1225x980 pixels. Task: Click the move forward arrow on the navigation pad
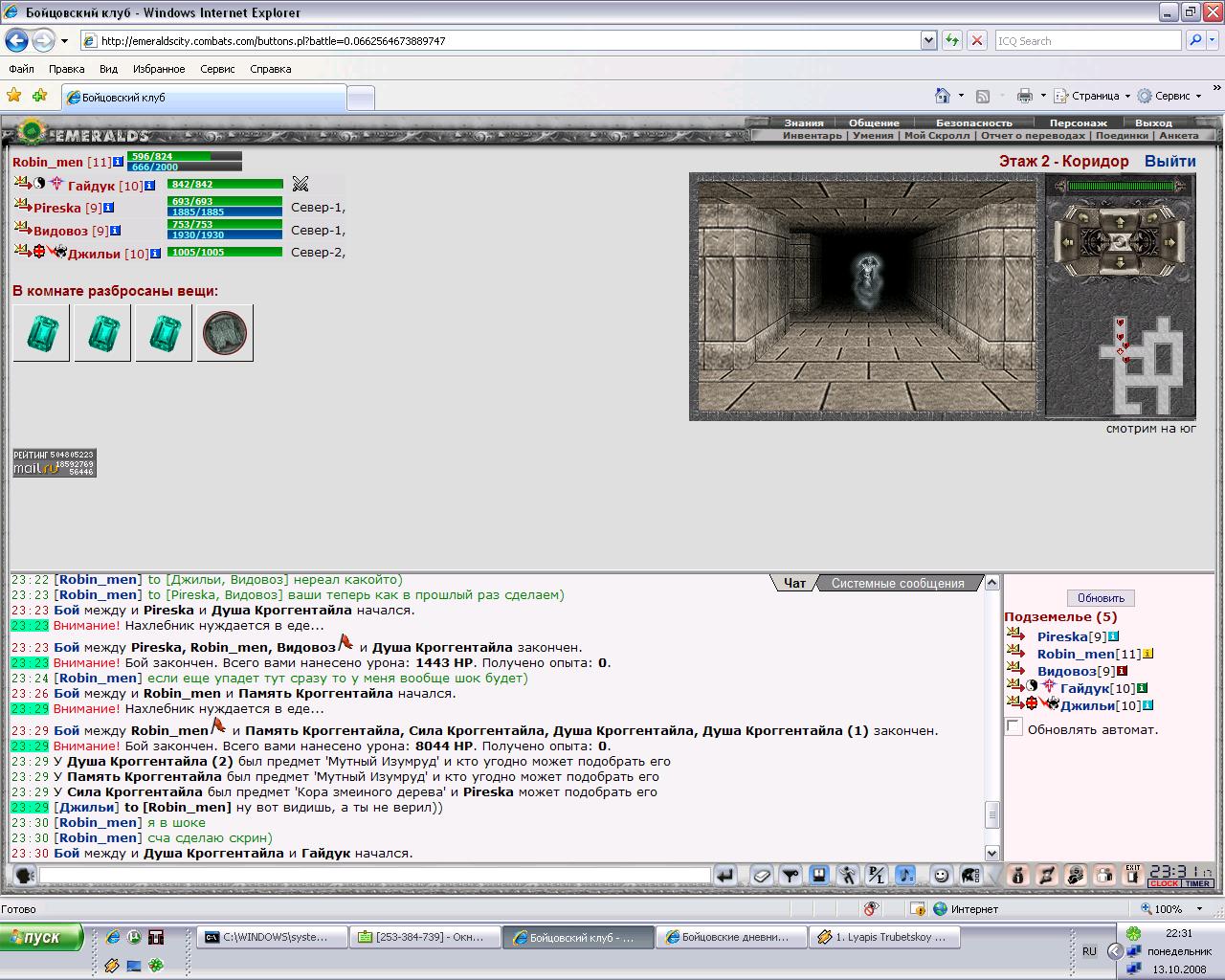point(1120,222)
